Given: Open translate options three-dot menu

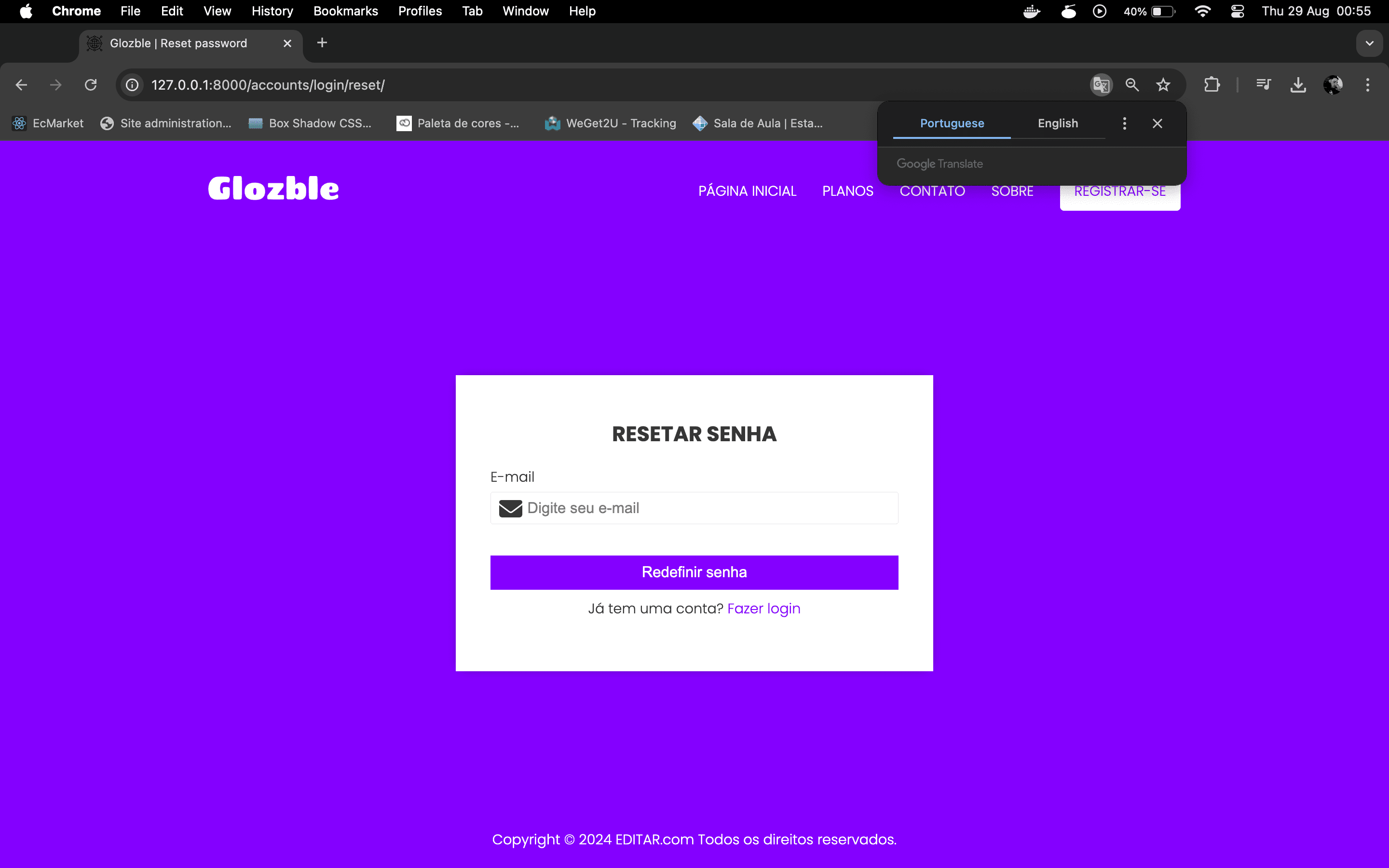Looking at the screenshot, I should pyautogui.click(x=1124, y=123).
